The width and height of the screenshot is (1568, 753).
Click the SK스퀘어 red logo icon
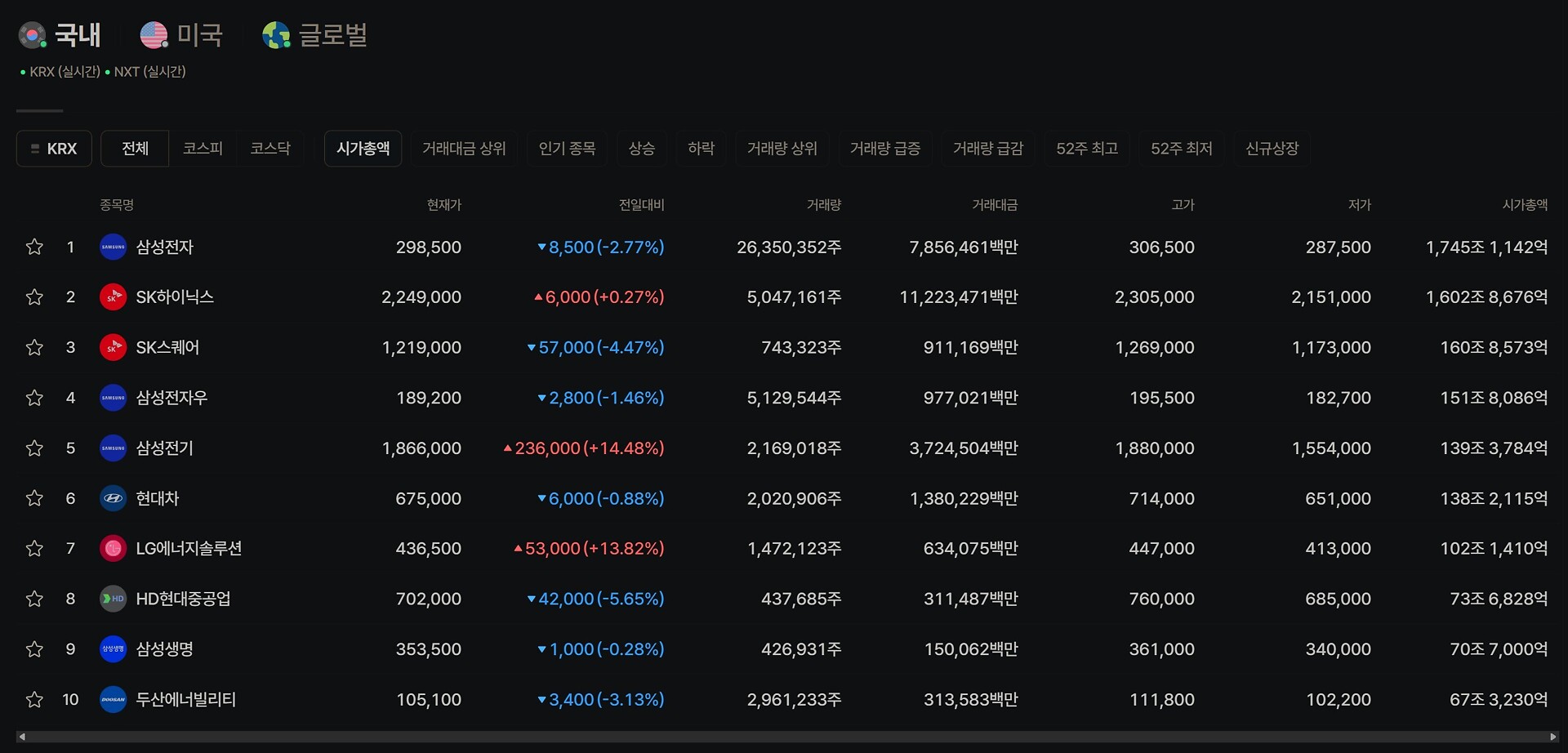tap(113, 347)
